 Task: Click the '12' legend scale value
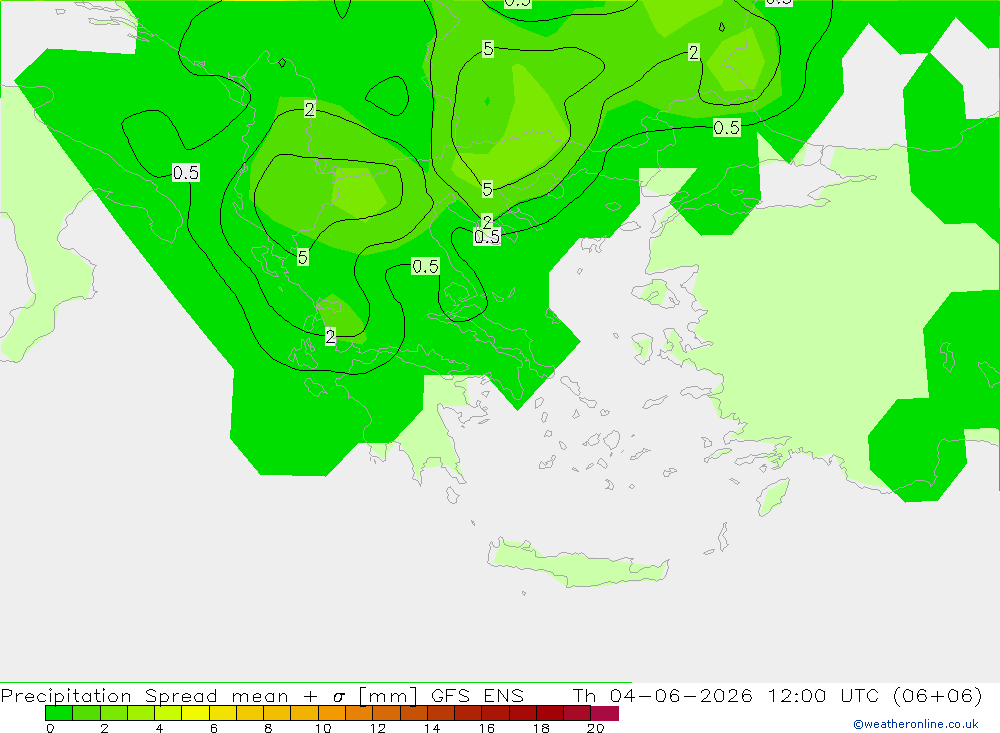(x=378, y=728)
